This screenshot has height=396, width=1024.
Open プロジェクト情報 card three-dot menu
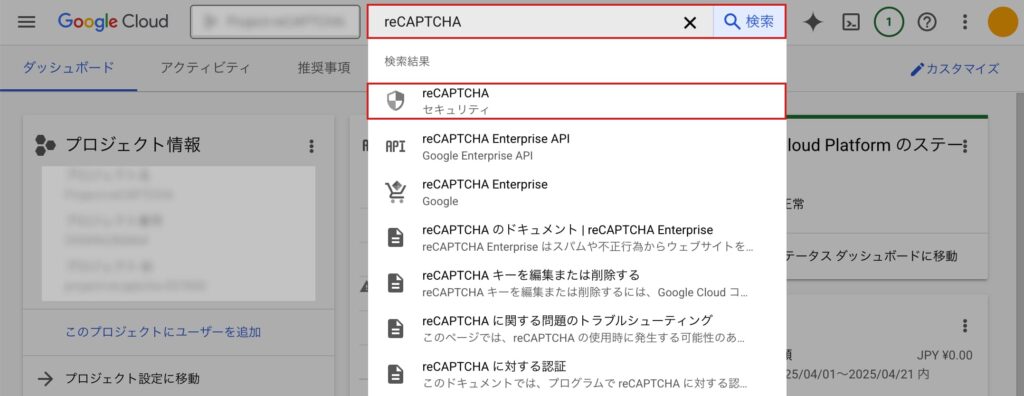(x=312, y=146)
